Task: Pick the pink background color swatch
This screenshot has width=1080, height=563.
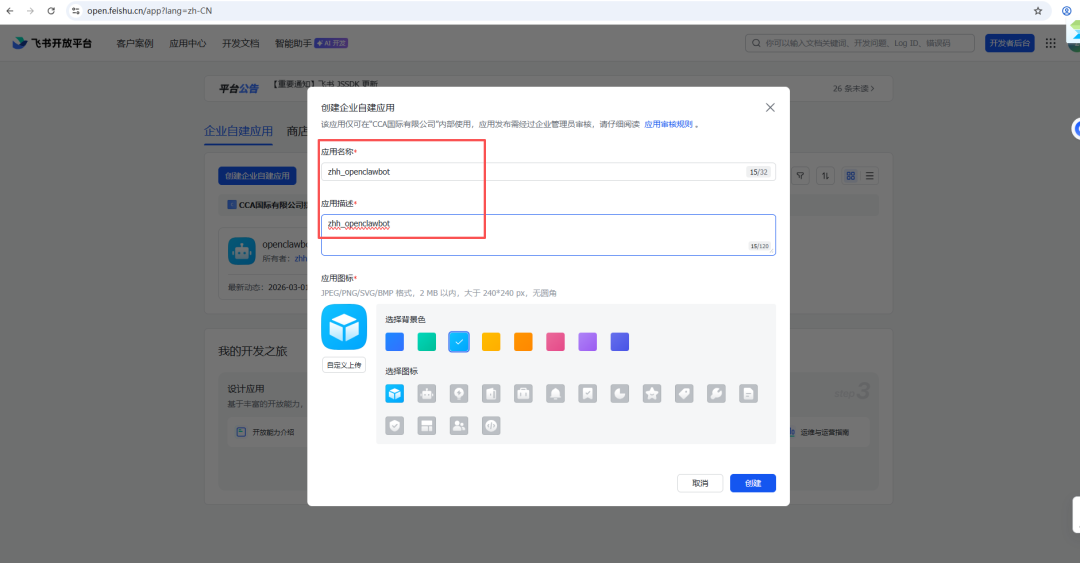Action: pyautogui.click(x=555, y=342)
